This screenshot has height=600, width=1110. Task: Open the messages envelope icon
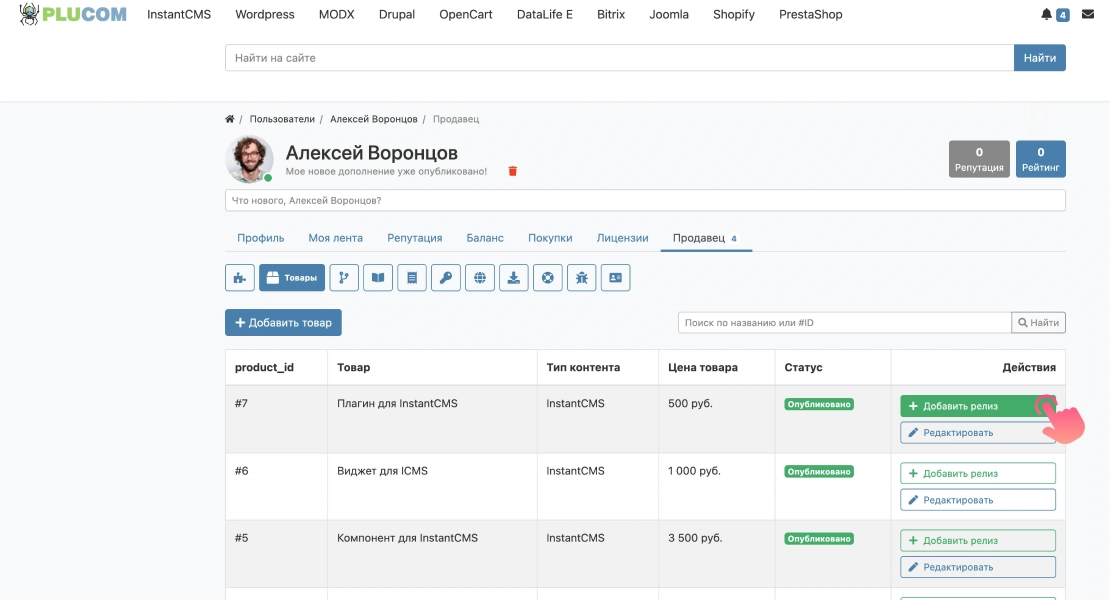(1088, 14)
